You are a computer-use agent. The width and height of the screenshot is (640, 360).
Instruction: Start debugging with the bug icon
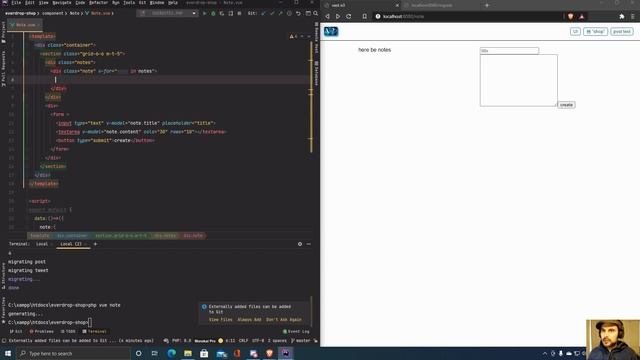pos(213,13)
